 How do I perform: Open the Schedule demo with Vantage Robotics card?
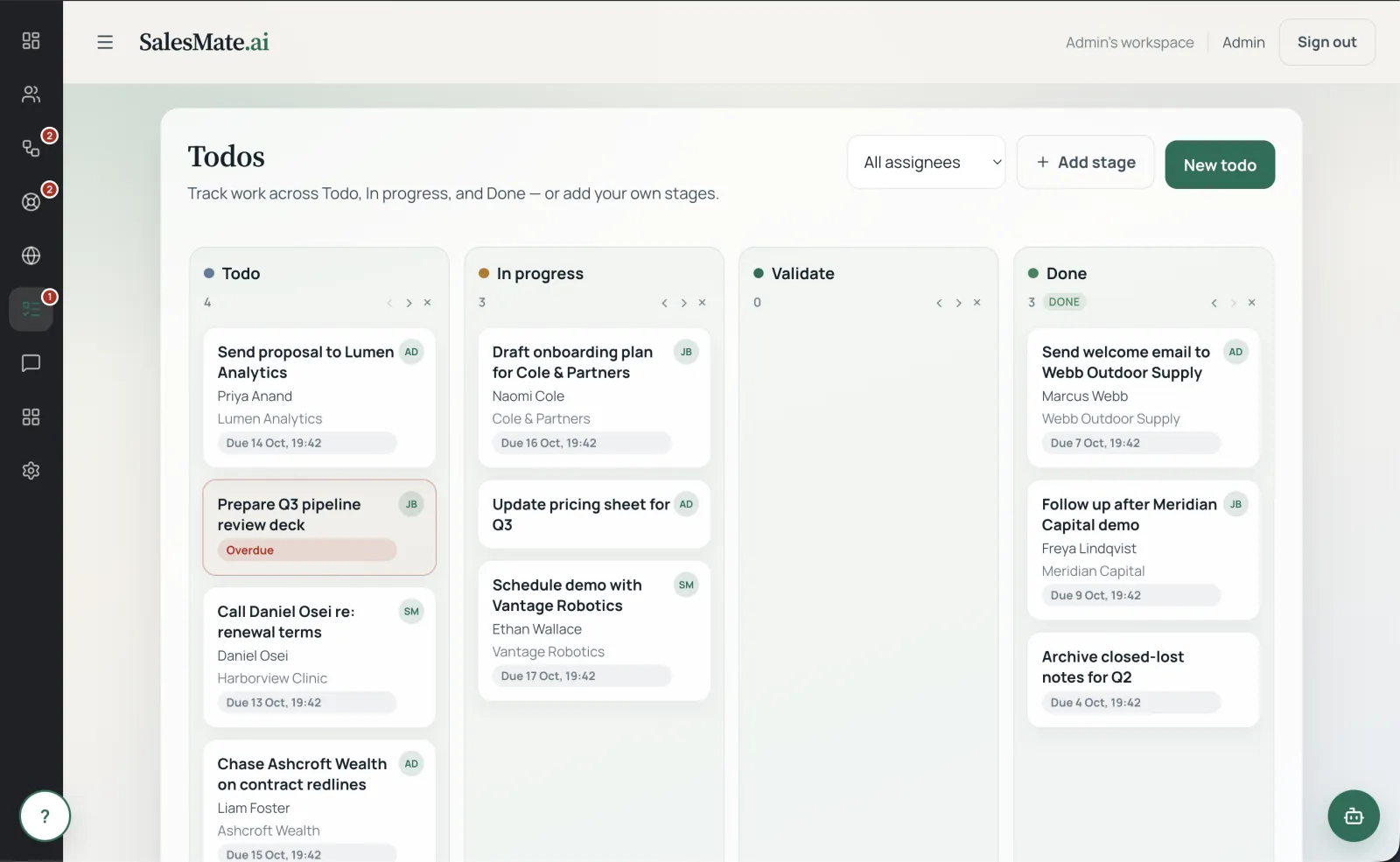tap(594, 630)
